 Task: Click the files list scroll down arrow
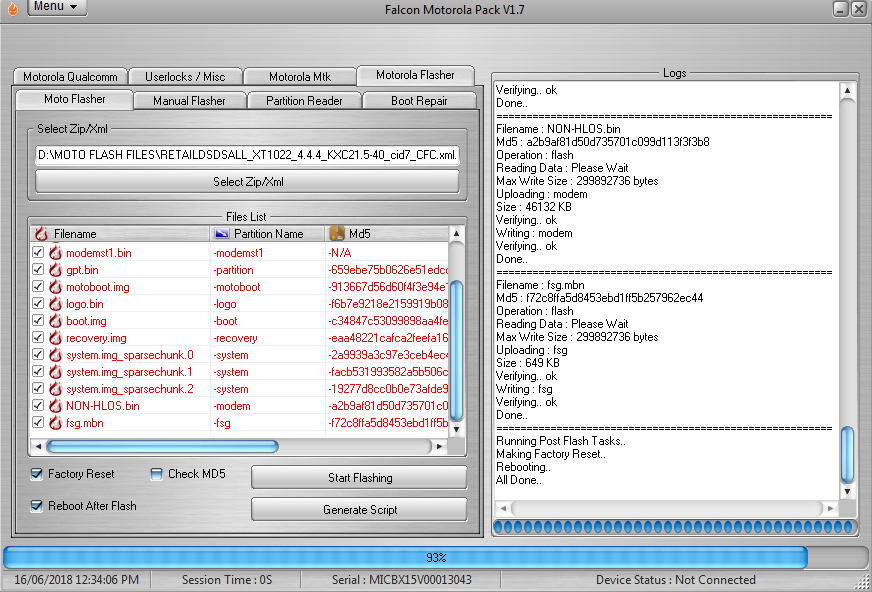click(x=456, y=430)
